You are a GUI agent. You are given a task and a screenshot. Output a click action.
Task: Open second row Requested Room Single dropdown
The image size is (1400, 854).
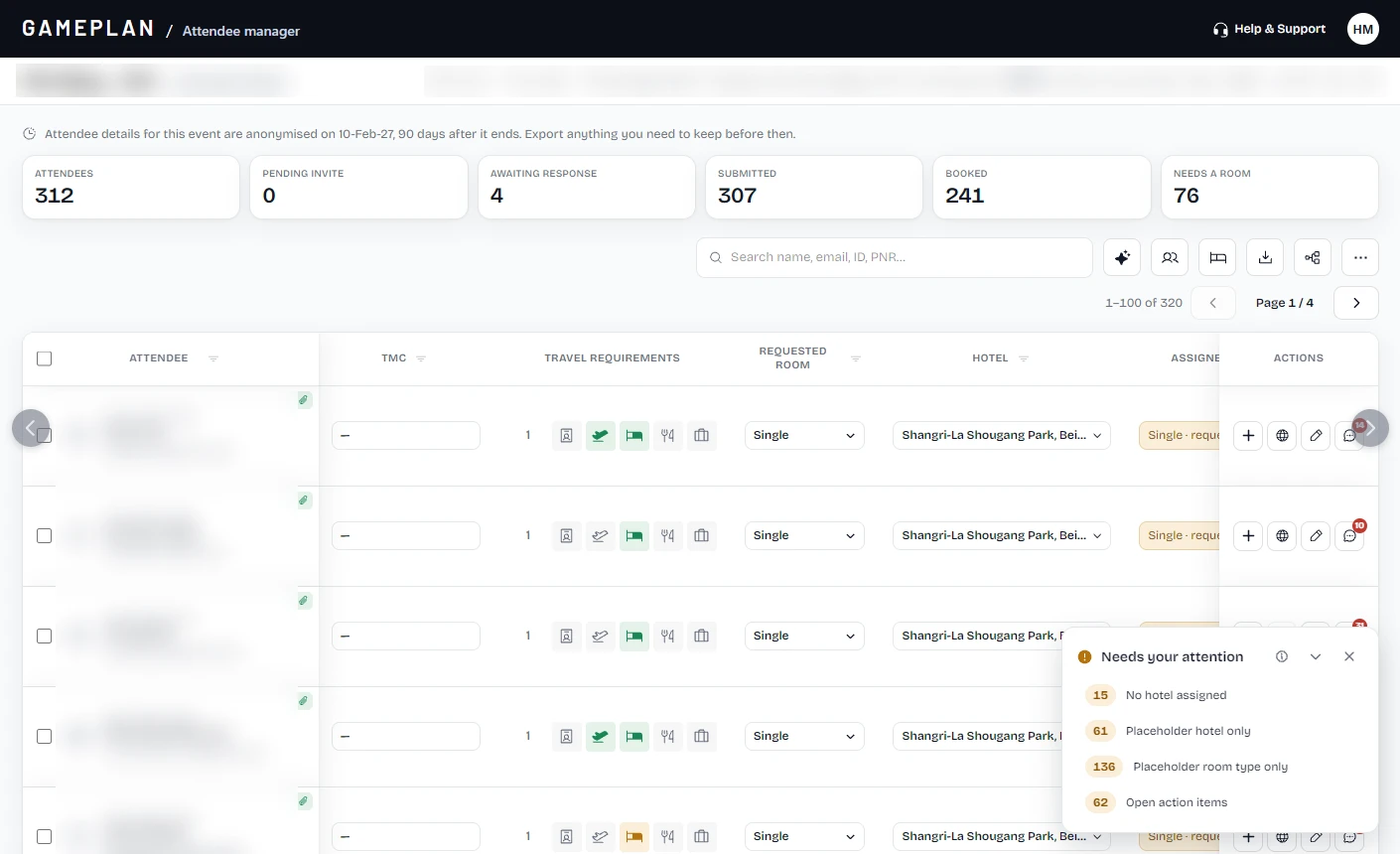point(804,535)
